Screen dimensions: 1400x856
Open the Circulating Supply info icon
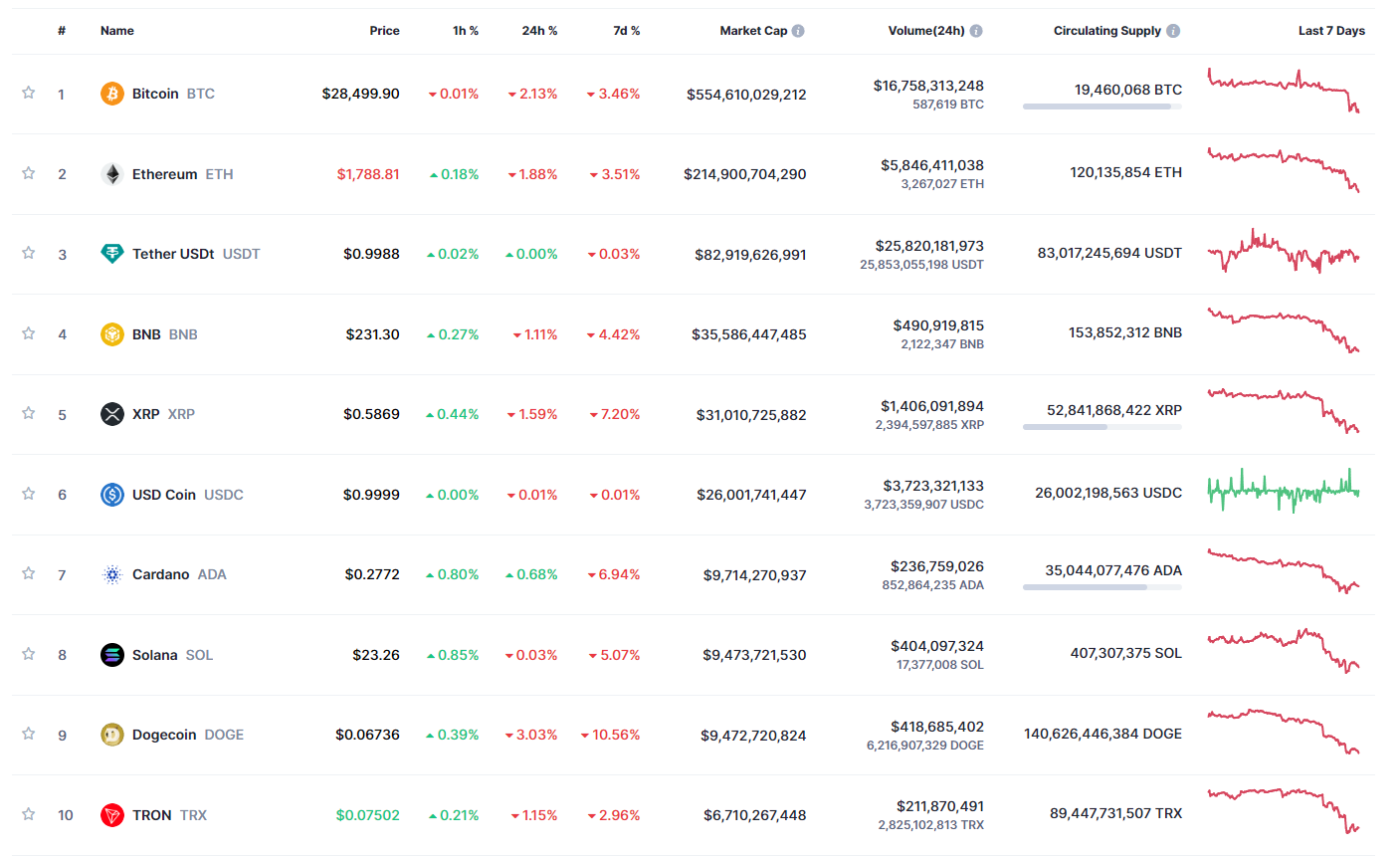(x=1173, y=31)
